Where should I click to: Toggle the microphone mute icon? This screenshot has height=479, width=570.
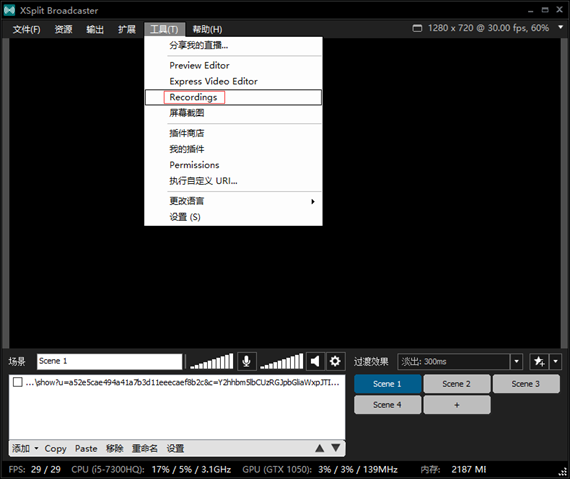tap(246, 361)
